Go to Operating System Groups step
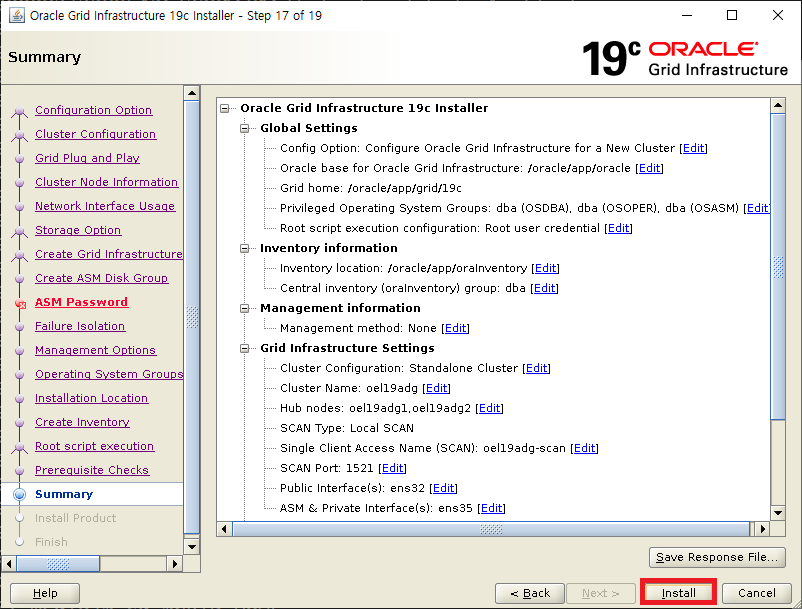 pyautogui.click(x=108, y=374)
